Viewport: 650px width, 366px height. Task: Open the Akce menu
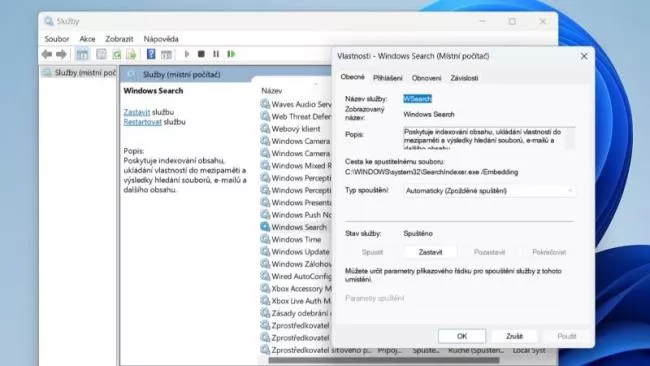tap(87, 39)
